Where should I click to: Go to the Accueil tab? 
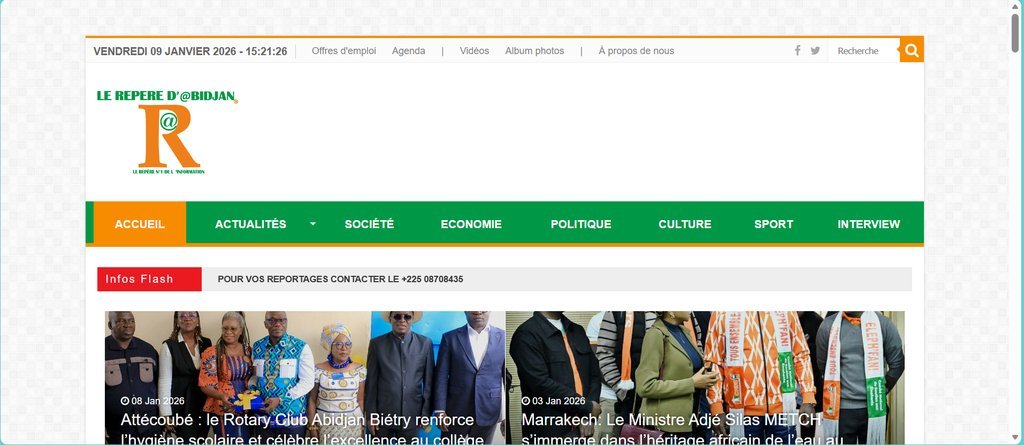click(x=140, y=223)
